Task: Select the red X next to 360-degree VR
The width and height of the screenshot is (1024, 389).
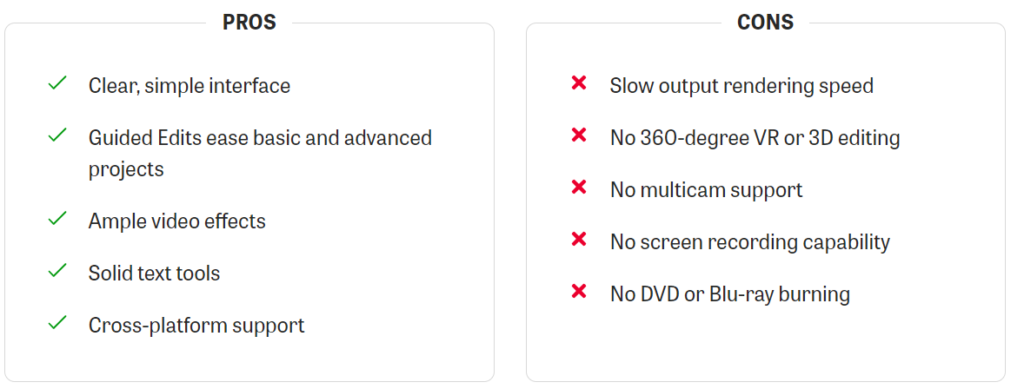Action: [x=579, y=135]
